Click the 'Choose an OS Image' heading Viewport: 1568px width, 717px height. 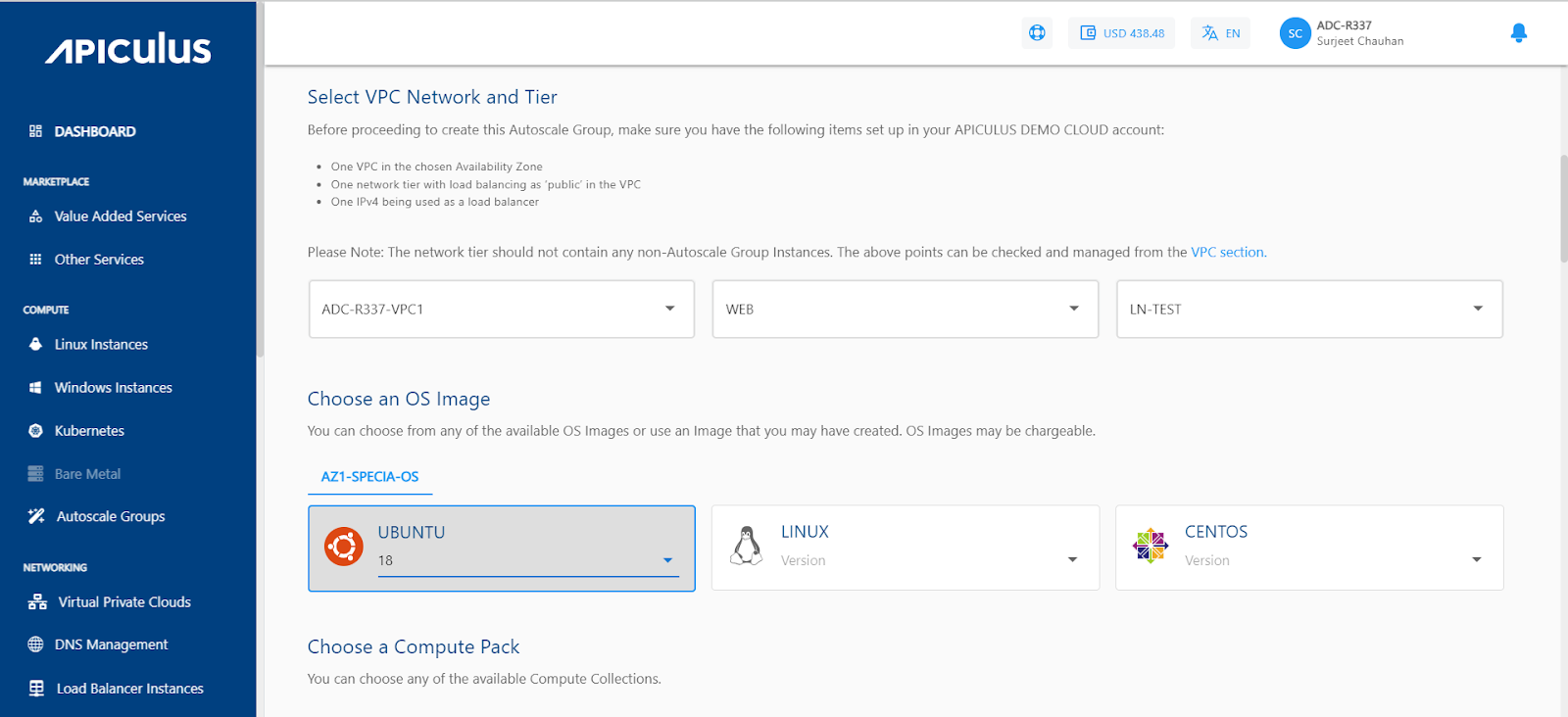399,400
